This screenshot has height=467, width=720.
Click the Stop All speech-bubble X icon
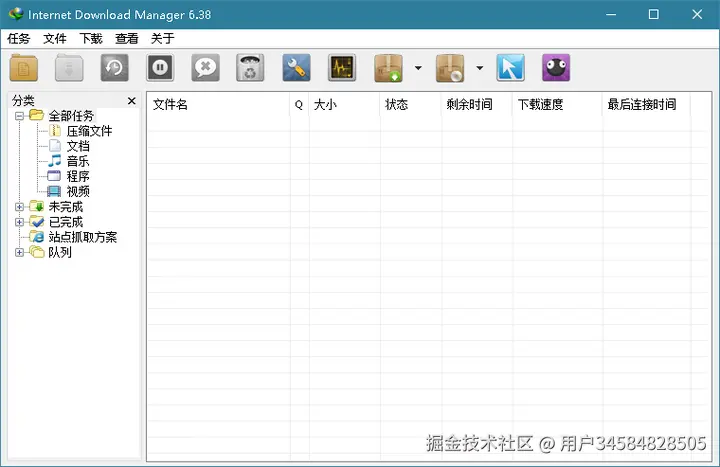coord(205,68)
